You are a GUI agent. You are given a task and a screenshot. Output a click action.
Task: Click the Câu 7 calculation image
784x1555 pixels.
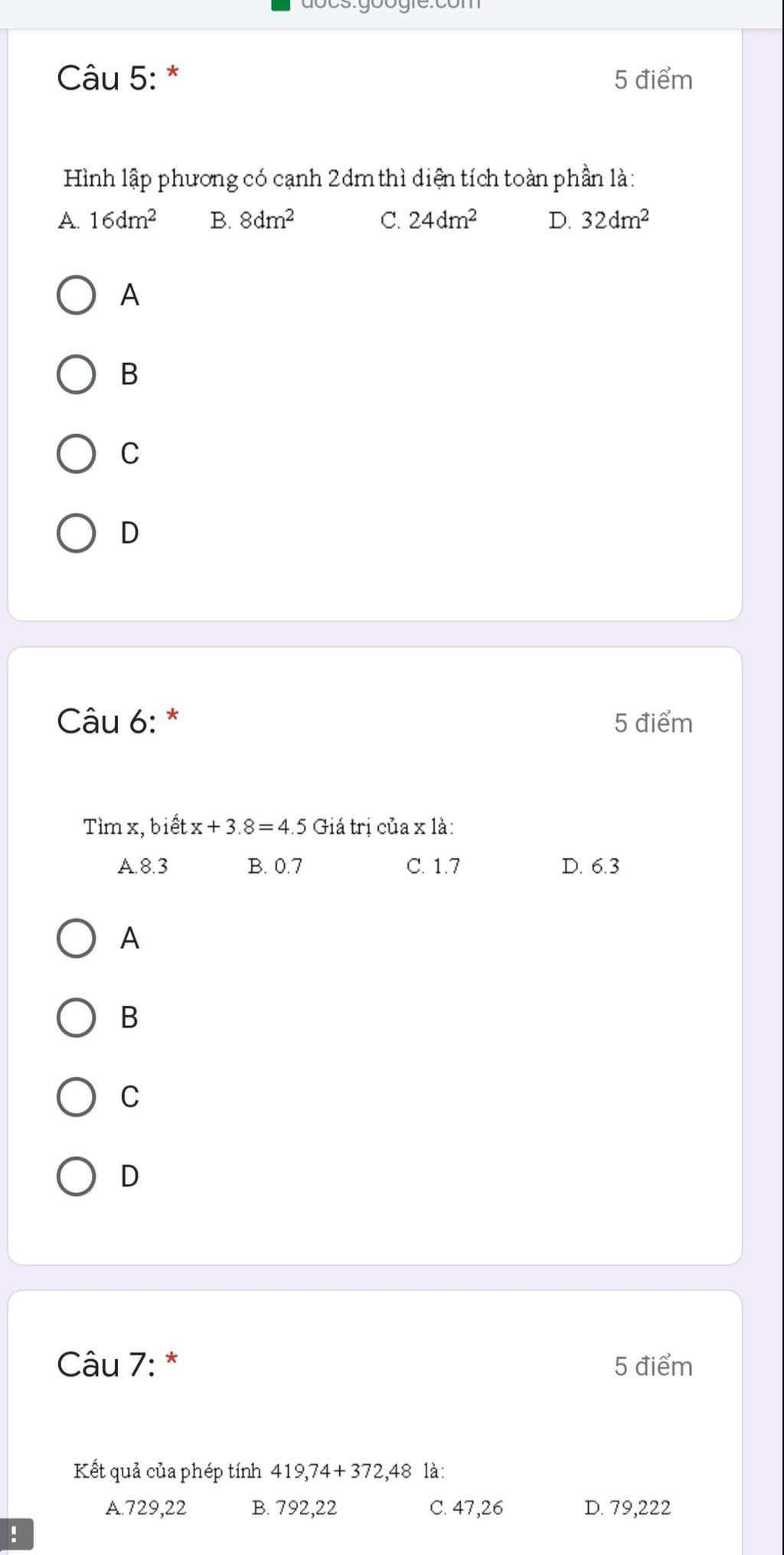click(x=373, y=1488)
